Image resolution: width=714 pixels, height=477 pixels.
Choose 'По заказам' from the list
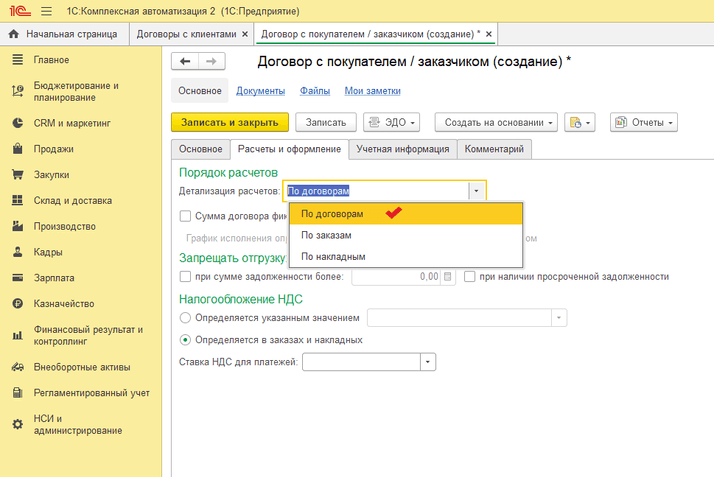coord(326,235)
